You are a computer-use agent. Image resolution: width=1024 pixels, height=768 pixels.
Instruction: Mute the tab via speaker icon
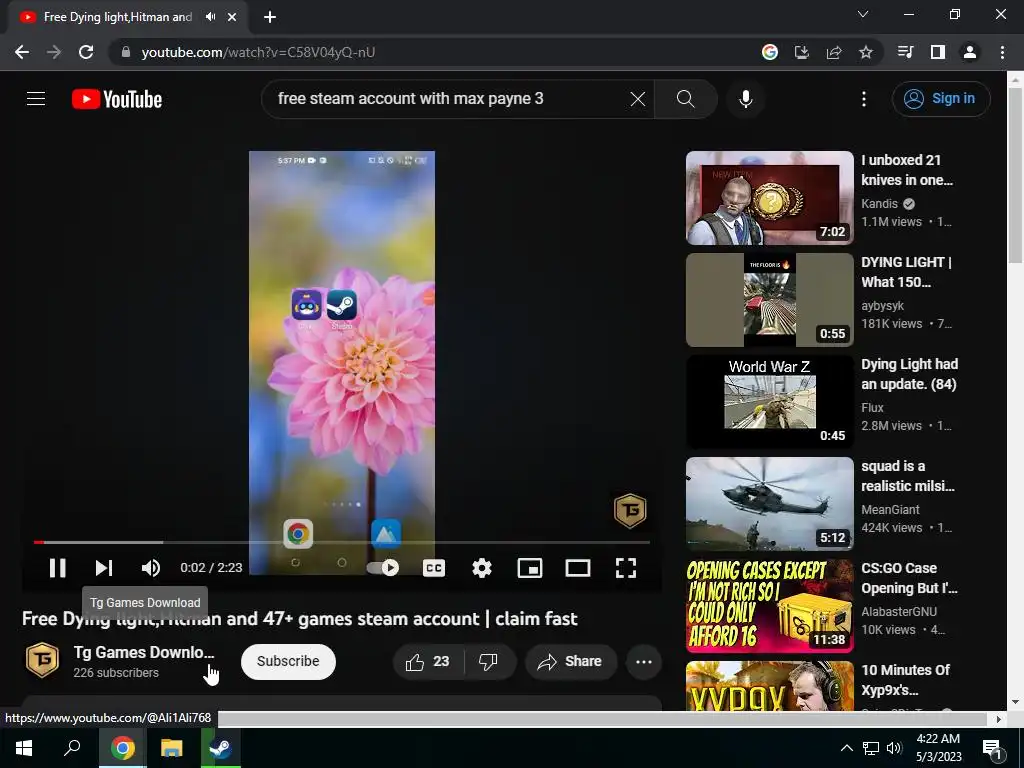coord(210,17)
